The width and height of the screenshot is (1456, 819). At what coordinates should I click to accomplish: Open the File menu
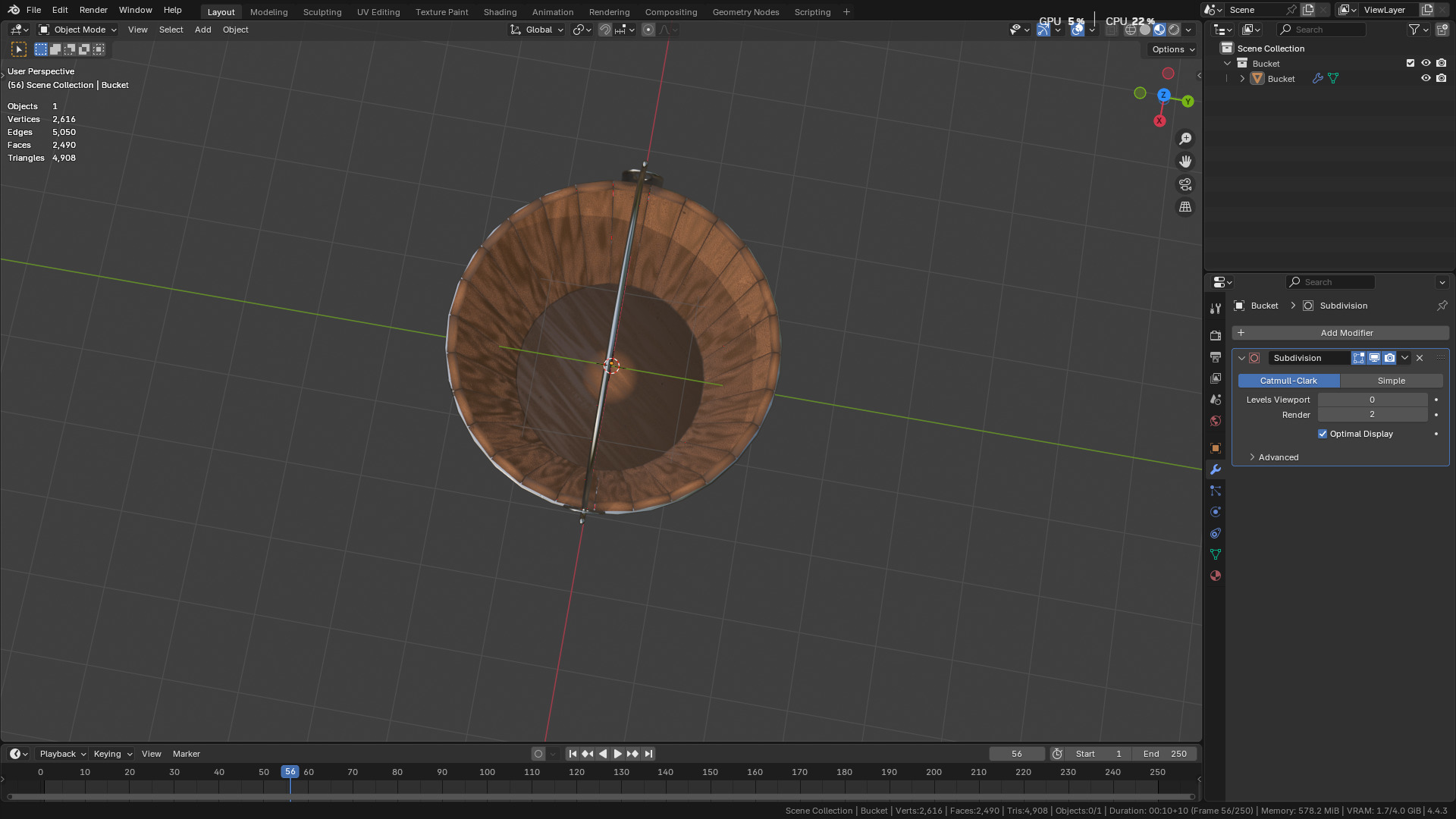(x=33, y=10)
